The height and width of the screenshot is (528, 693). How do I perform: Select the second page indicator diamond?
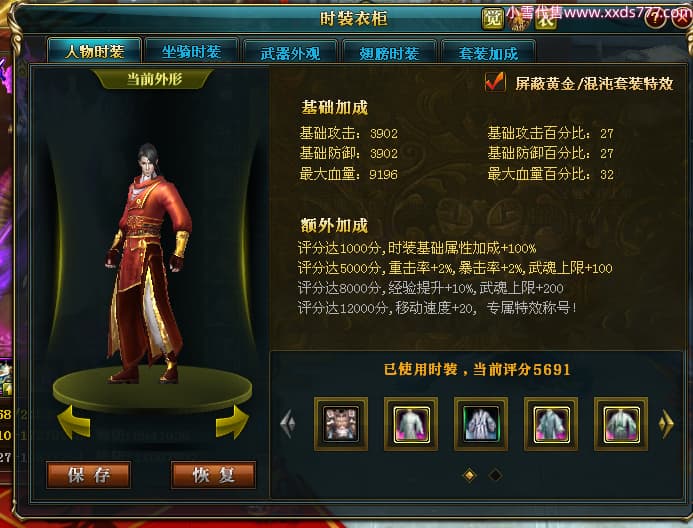pyautogui.click(x=495, y=475)
